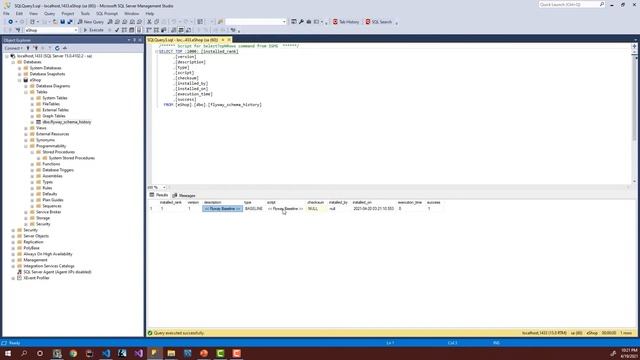Expand the Database Diagrams folder
The image size is (640, 360).
coord(26,86)
